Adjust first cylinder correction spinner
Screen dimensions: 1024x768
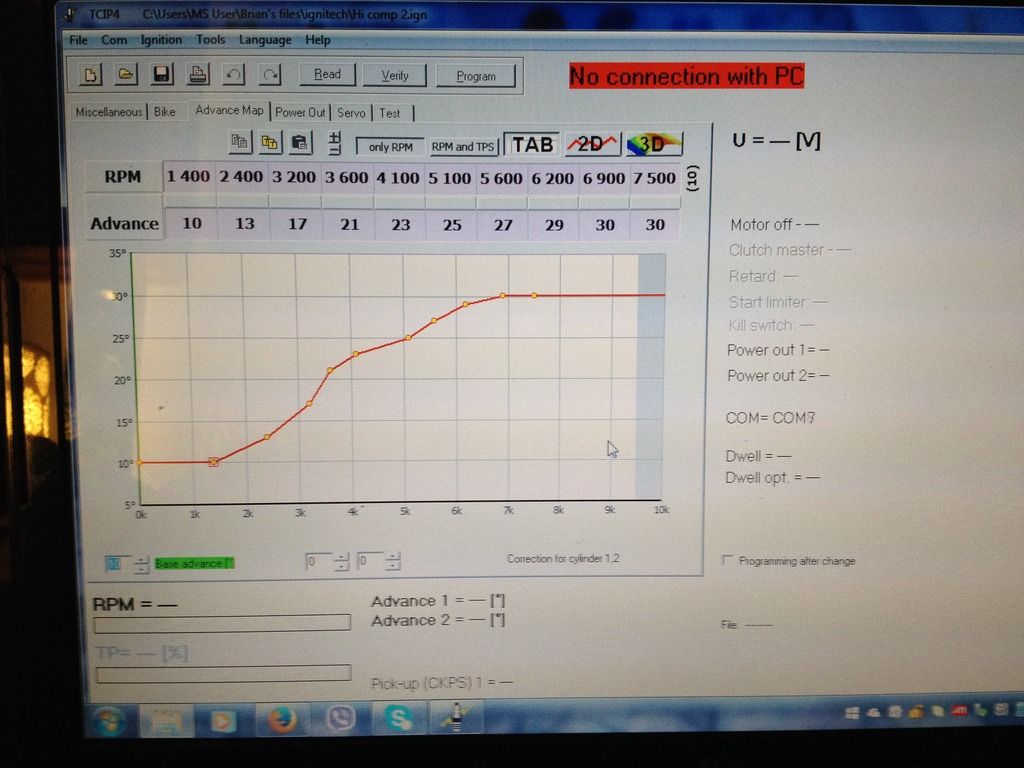(342, 562)
